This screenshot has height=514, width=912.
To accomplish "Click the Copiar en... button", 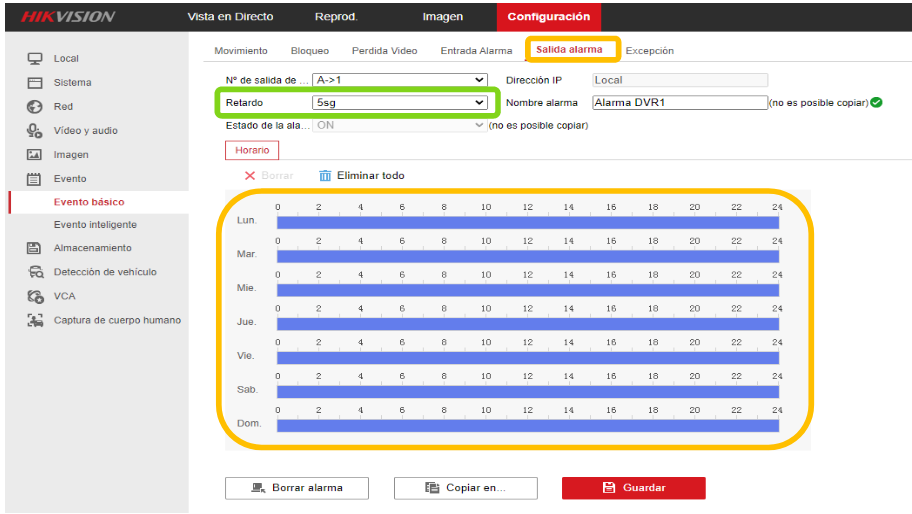I will coord(465,488).
